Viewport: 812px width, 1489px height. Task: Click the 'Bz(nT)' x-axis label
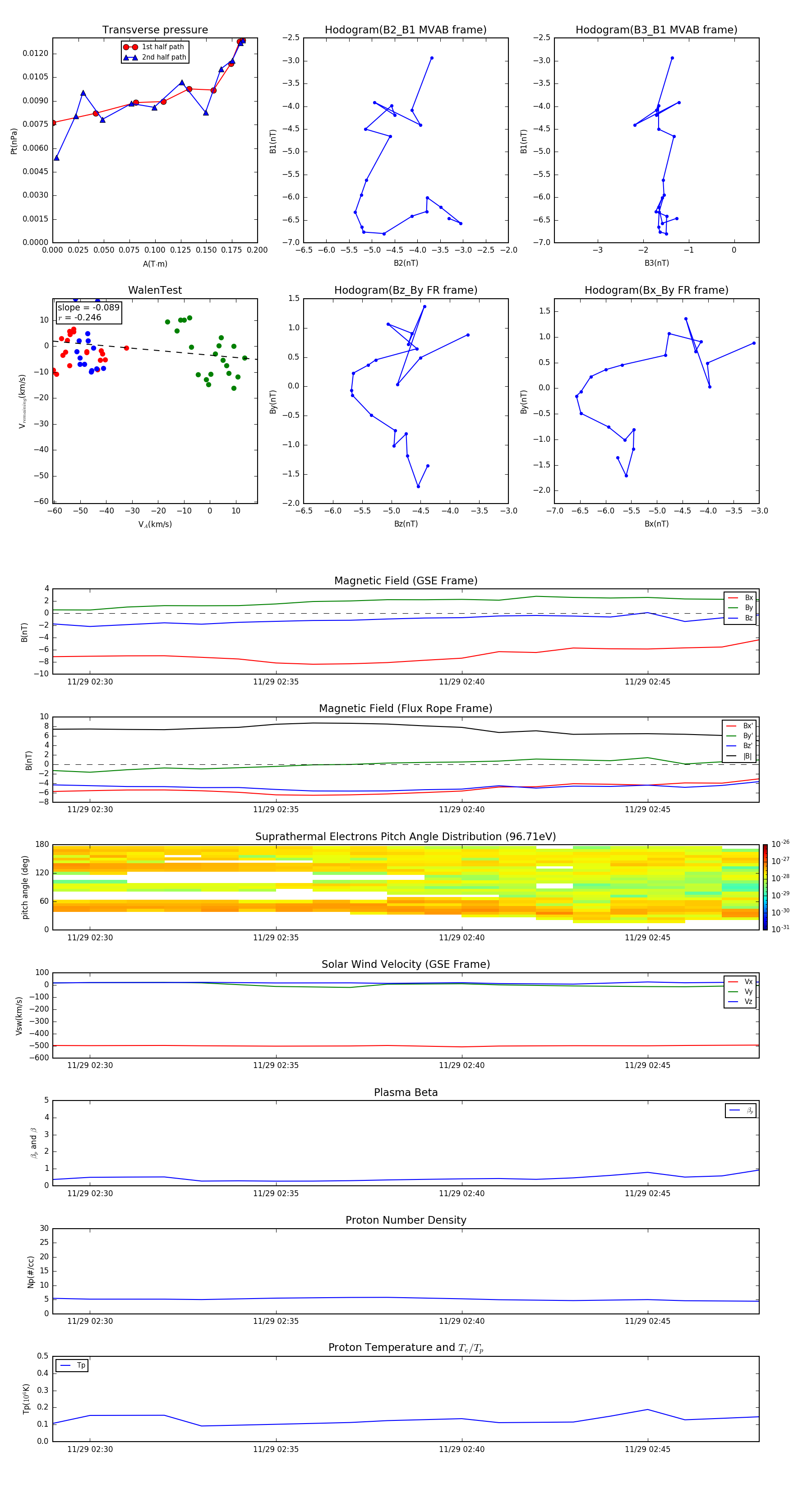406,524
